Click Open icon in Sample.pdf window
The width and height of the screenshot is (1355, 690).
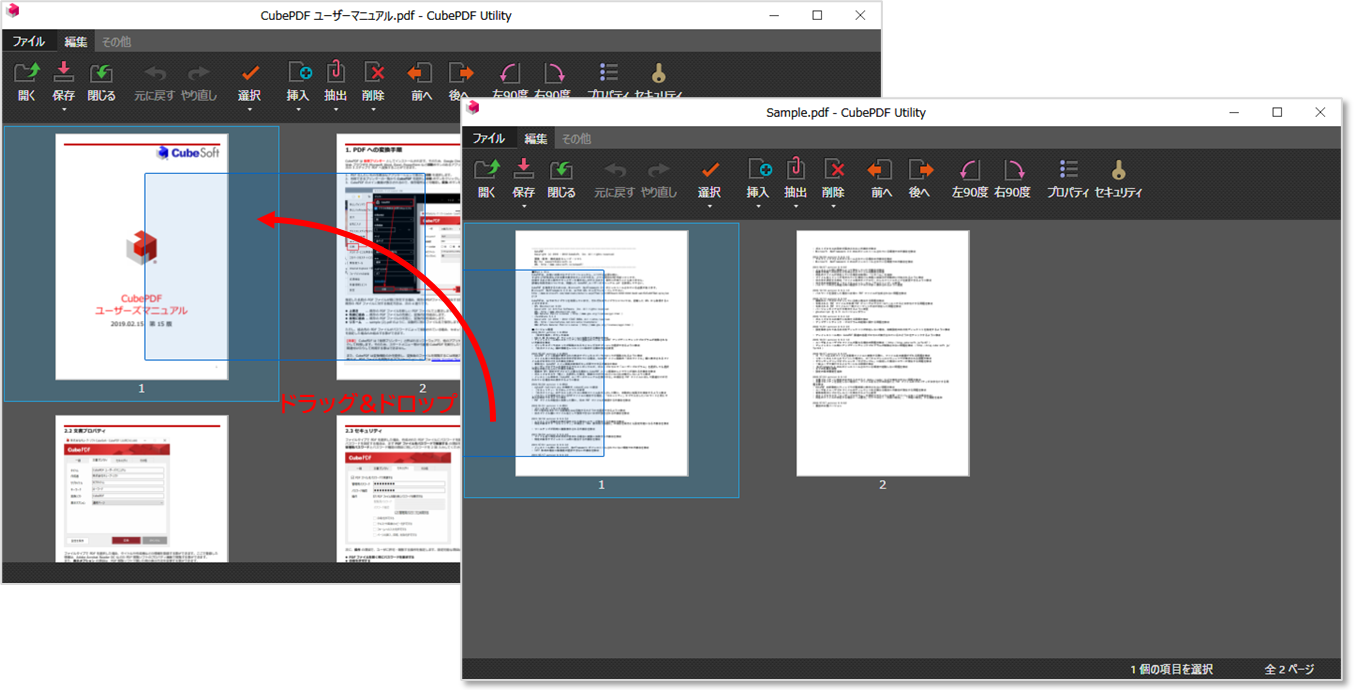click(486, 169)
